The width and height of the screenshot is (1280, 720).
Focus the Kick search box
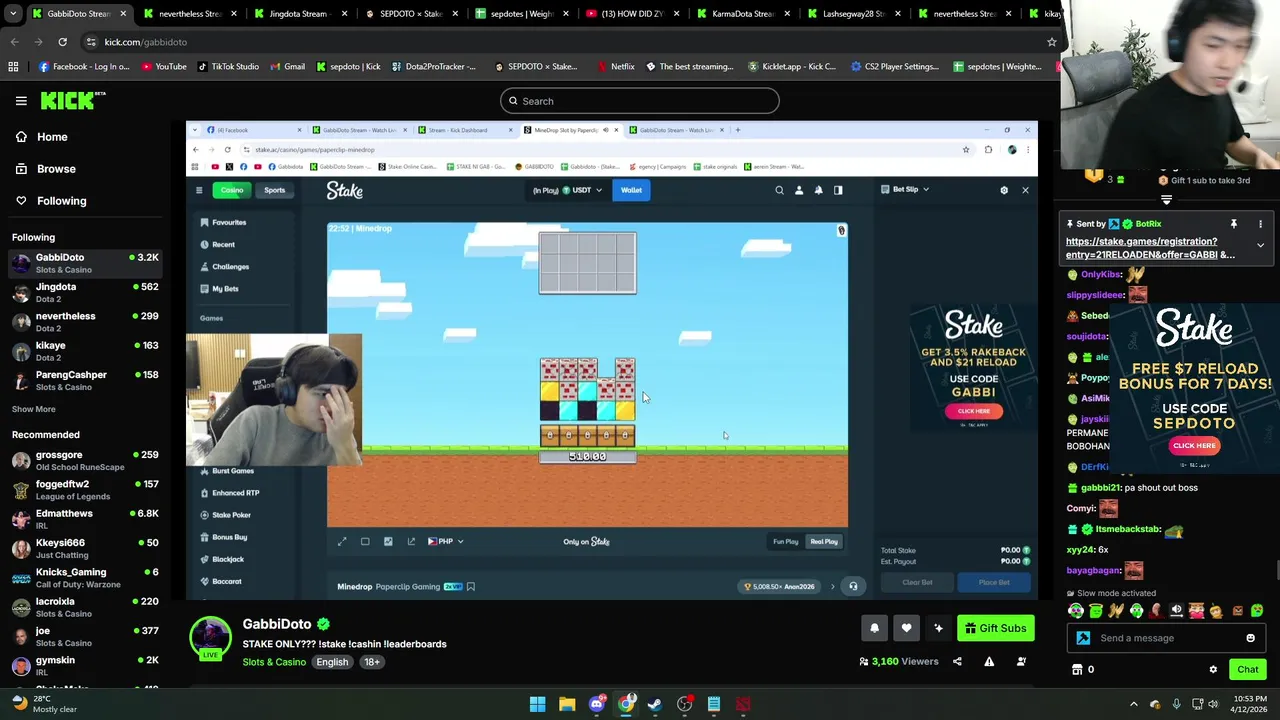pos(640,101)
